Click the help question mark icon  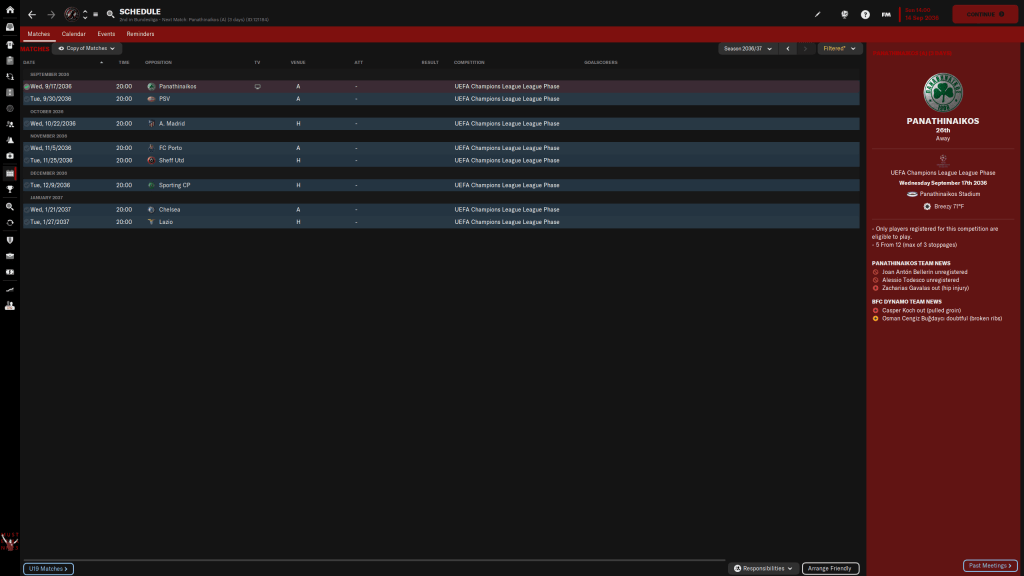865,15
